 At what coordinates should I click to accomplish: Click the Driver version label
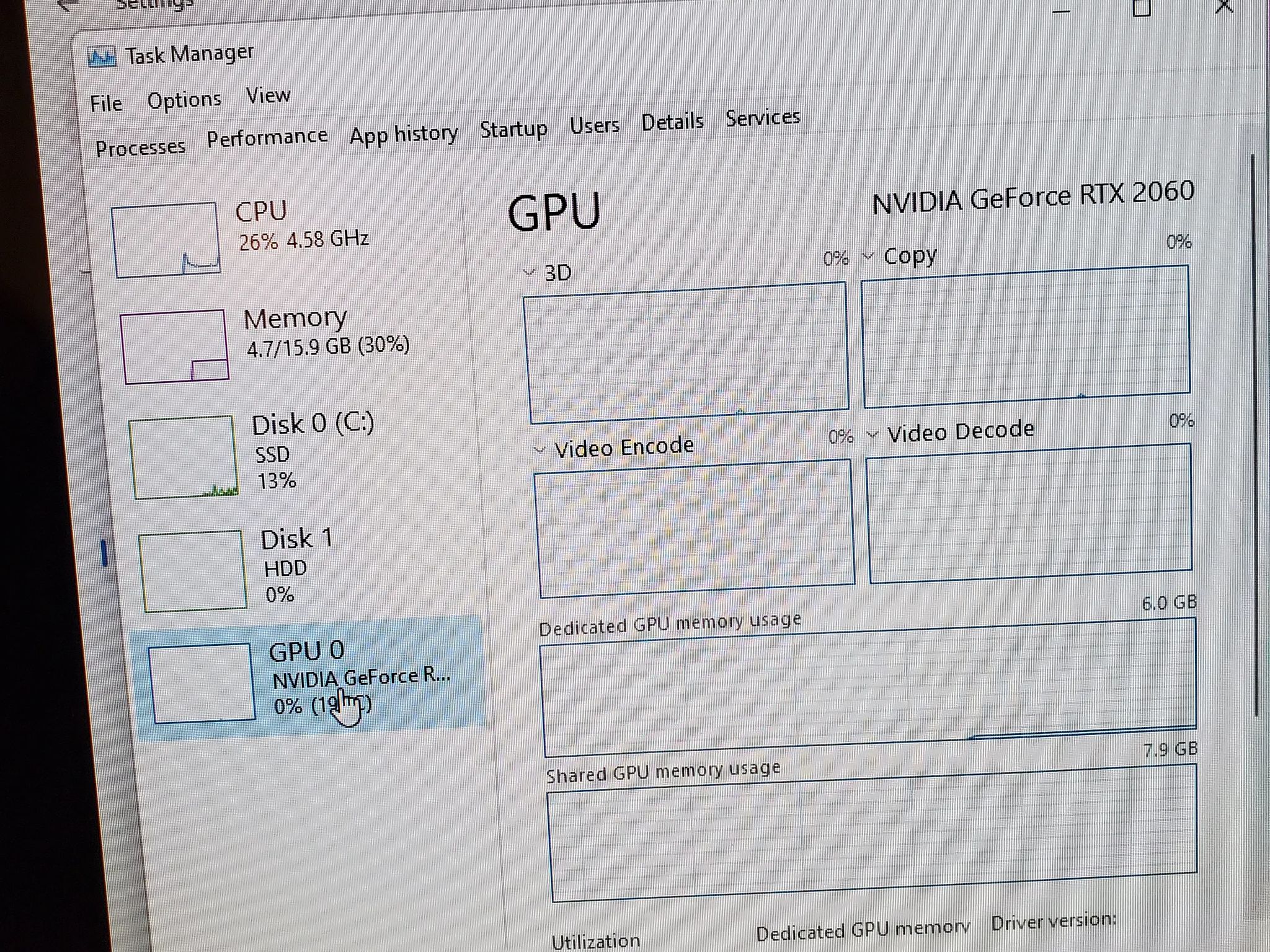tap(1054, 922)
